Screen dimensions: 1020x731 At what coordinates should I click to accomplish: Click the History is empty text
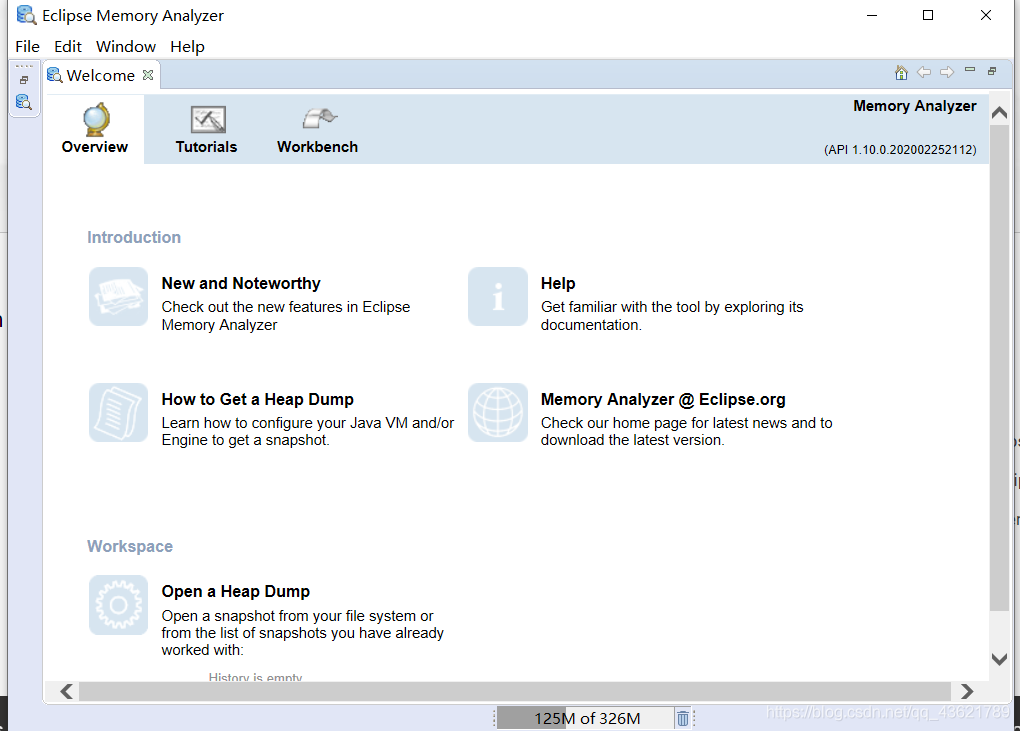255,676
